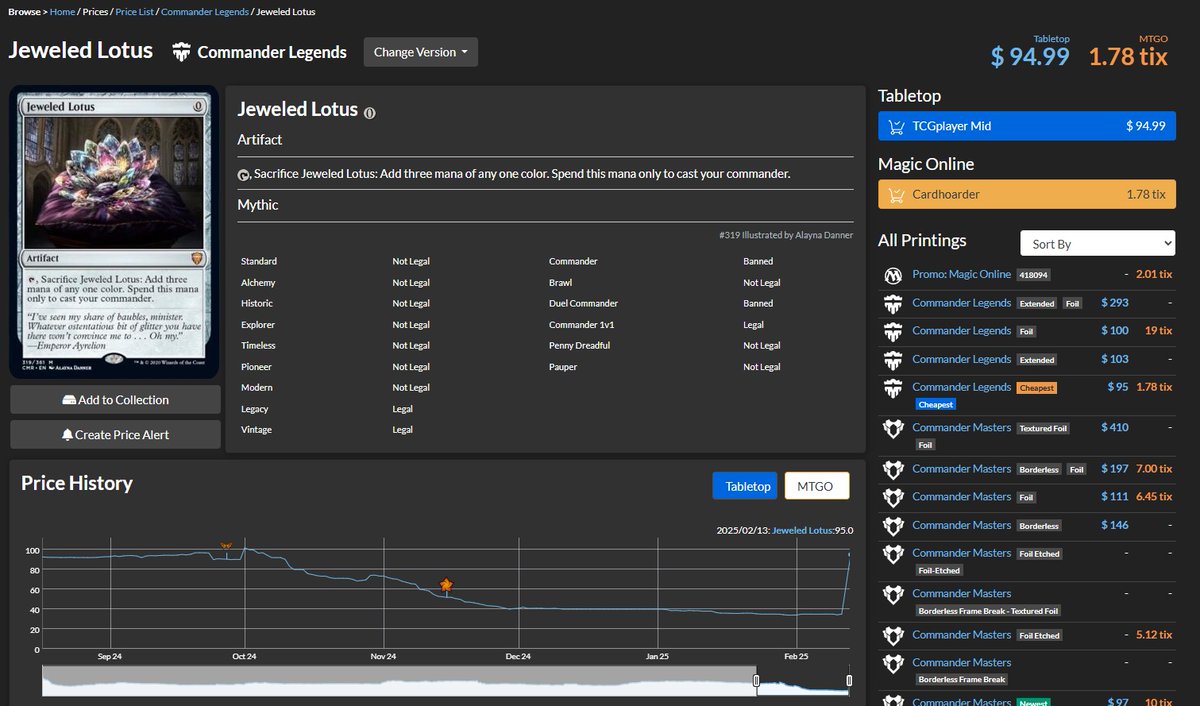This screenshot has width=1200, height=706.
Task: Click set icon of Commander Masters Textured Foil row
Action: (894, 428)
